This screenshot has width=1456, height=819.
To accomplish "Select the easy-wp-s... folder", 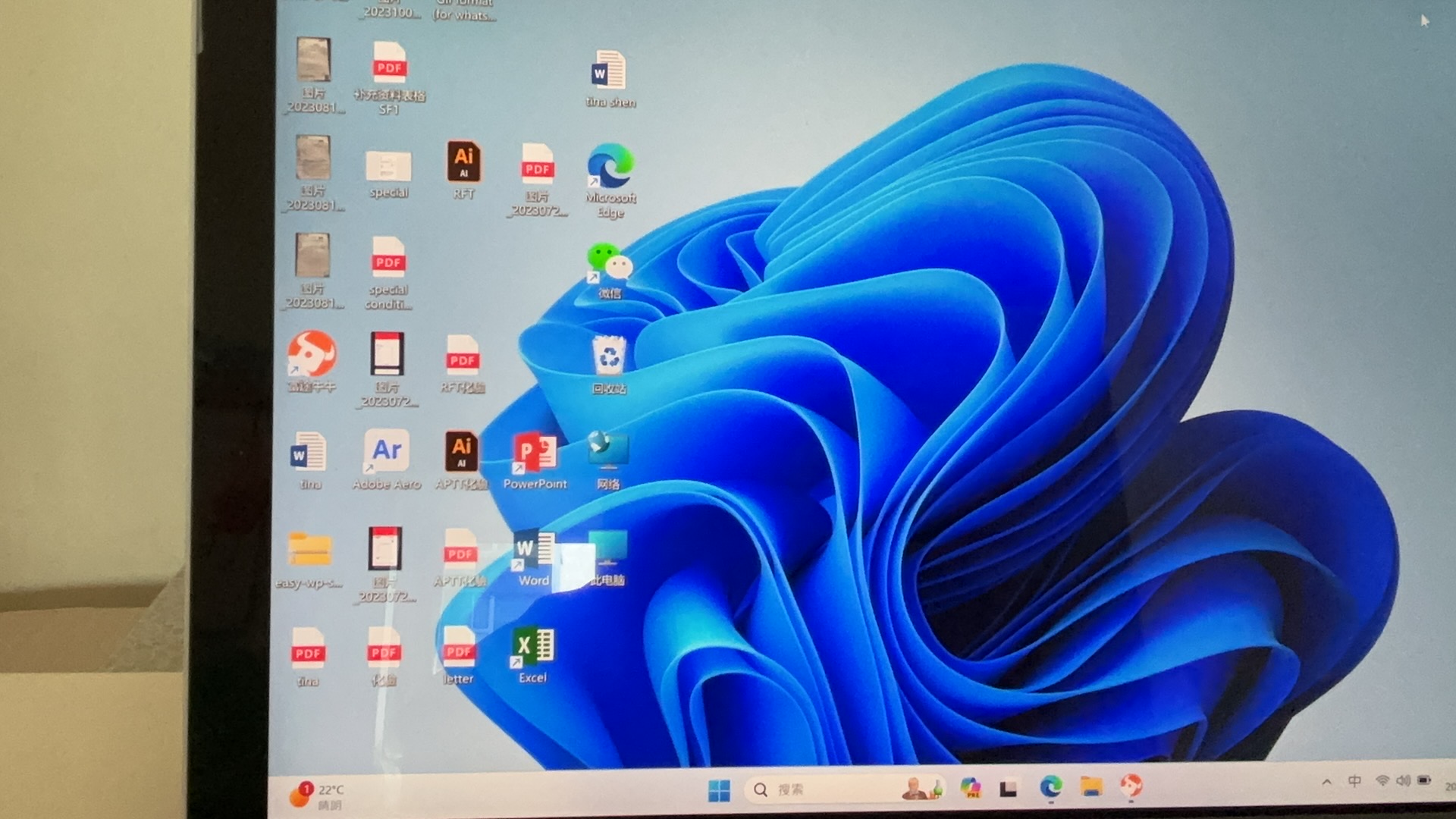I will tap(309, 560).
